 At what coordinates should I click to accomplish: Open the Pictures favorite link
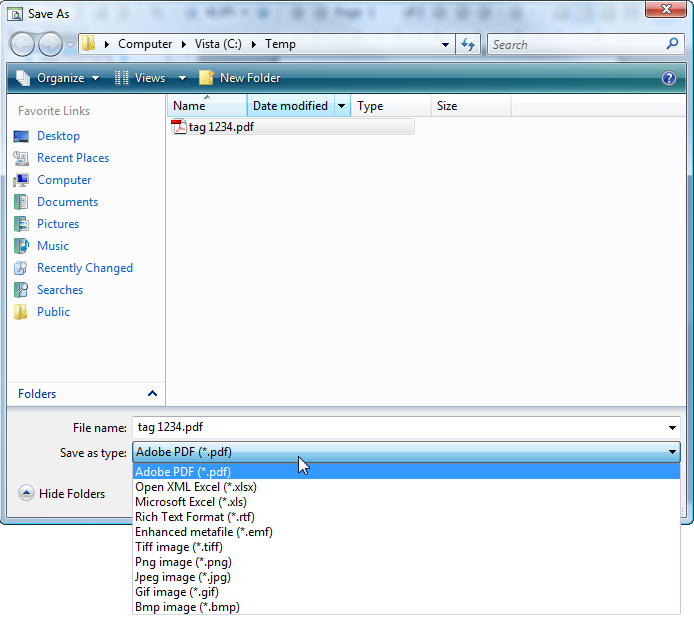(58, 224)
